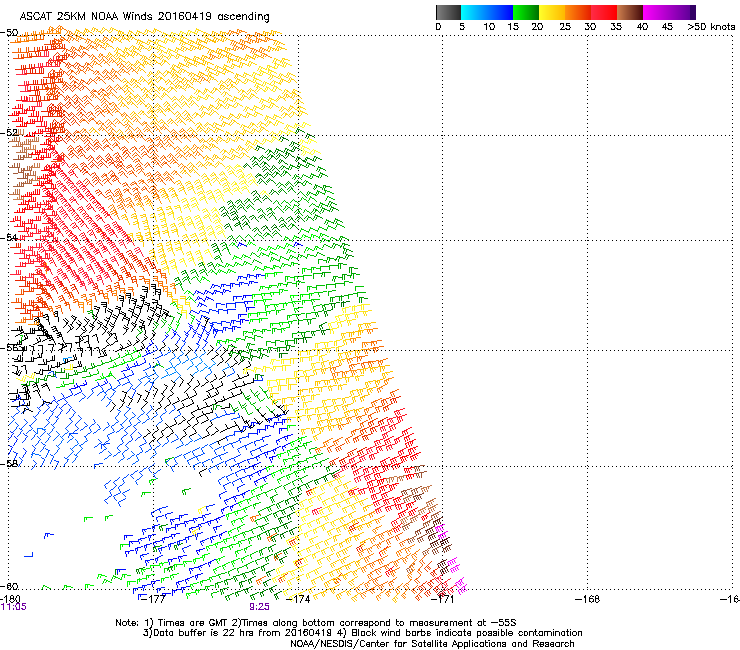Viewport: 740px width, 650px height.
Task: Click the -177 longitude axis label
Action: (154, 599)
